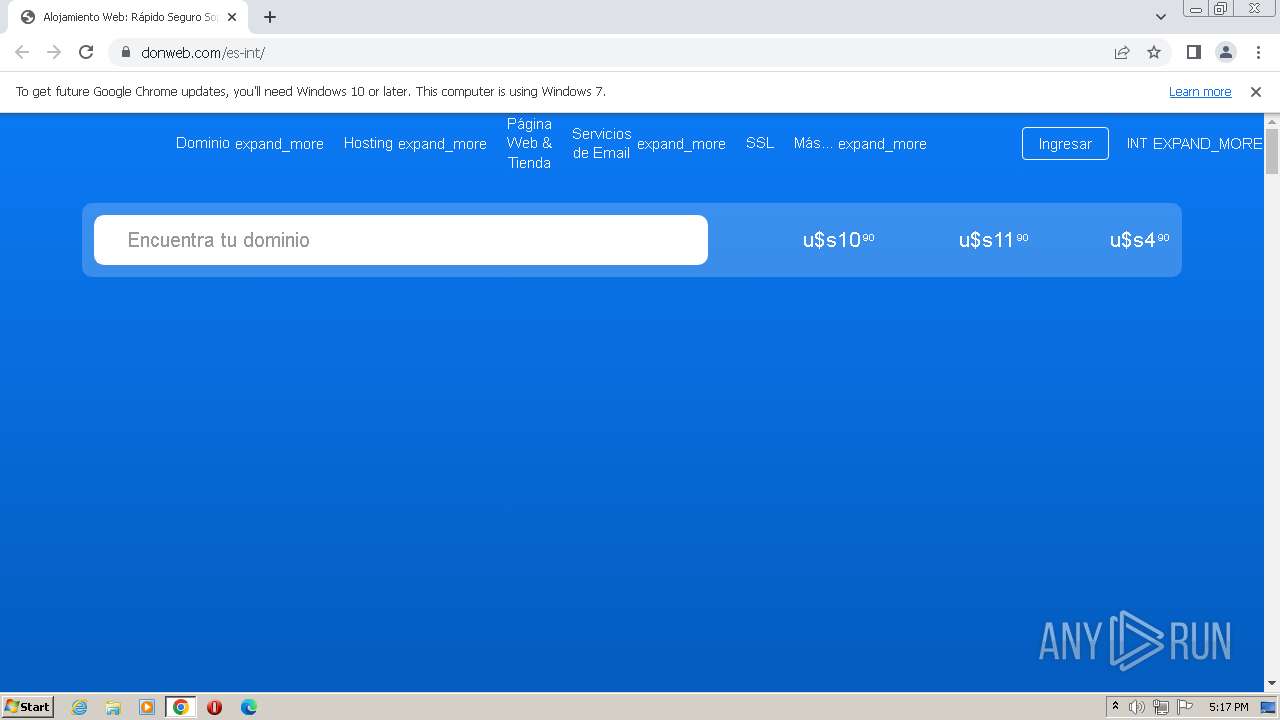Close the Alojamiento Web tab
Image resolution: width=1280 pixels, height=720 pixels.
click(232, 17)
